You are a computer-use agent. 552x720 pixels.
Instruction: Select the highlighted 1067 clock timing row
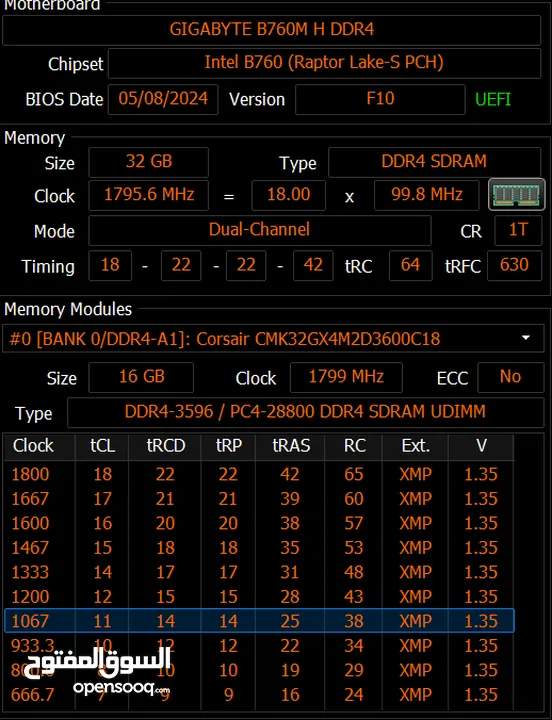pyautogui.click(x=259, y=621)
